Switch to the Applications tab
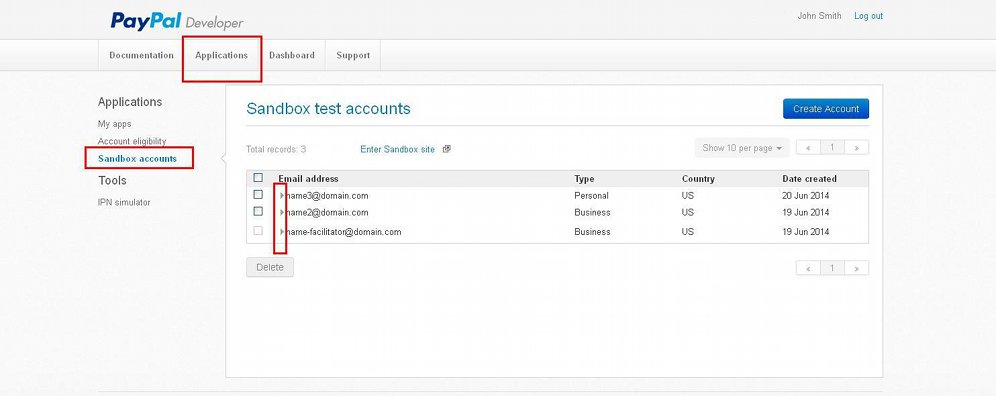The height and width of the screenshot is (396, 996). [x=222, y=55]
